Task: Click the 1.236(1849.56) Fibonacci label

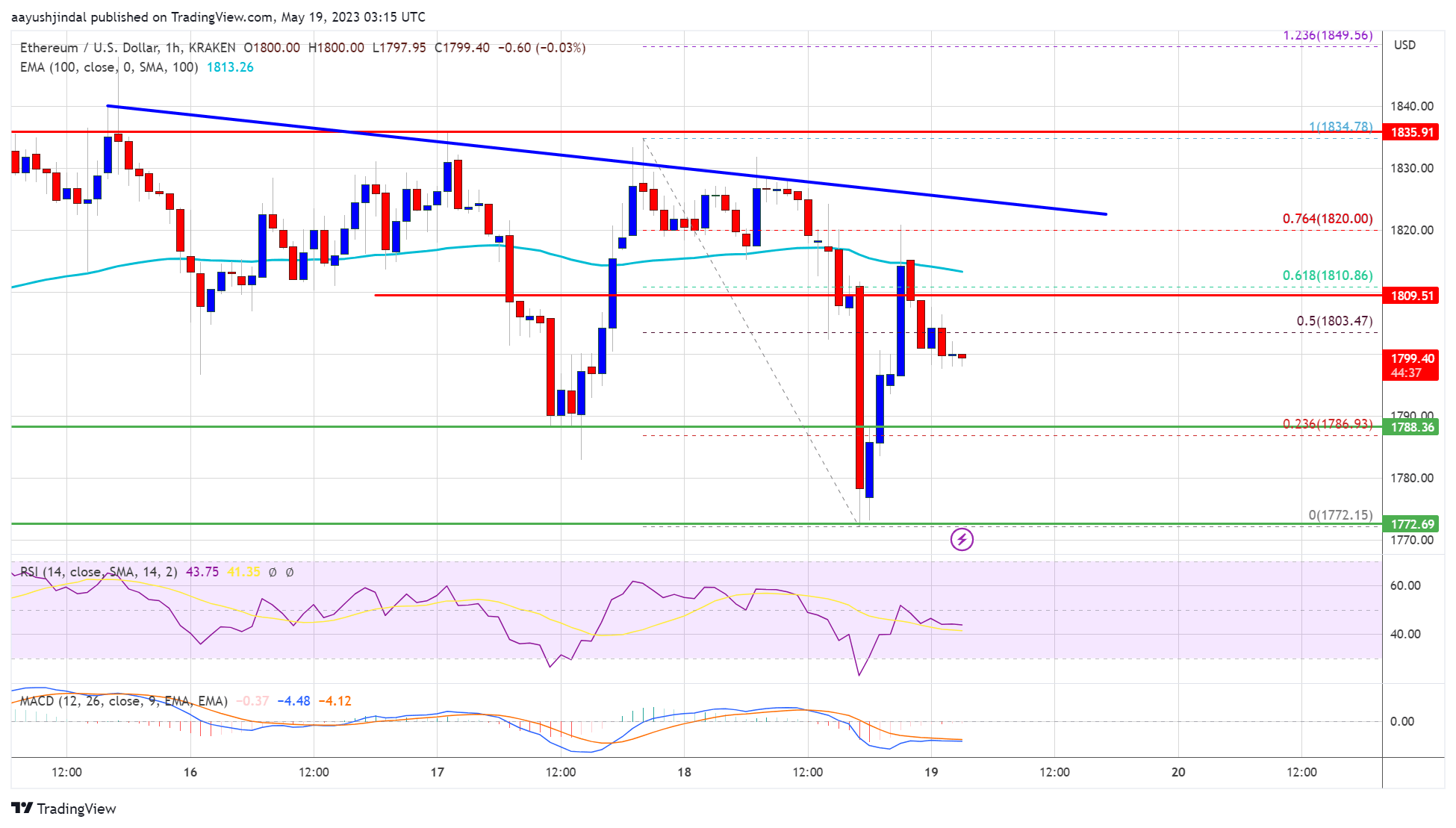Action: [x=1328, y=35]
